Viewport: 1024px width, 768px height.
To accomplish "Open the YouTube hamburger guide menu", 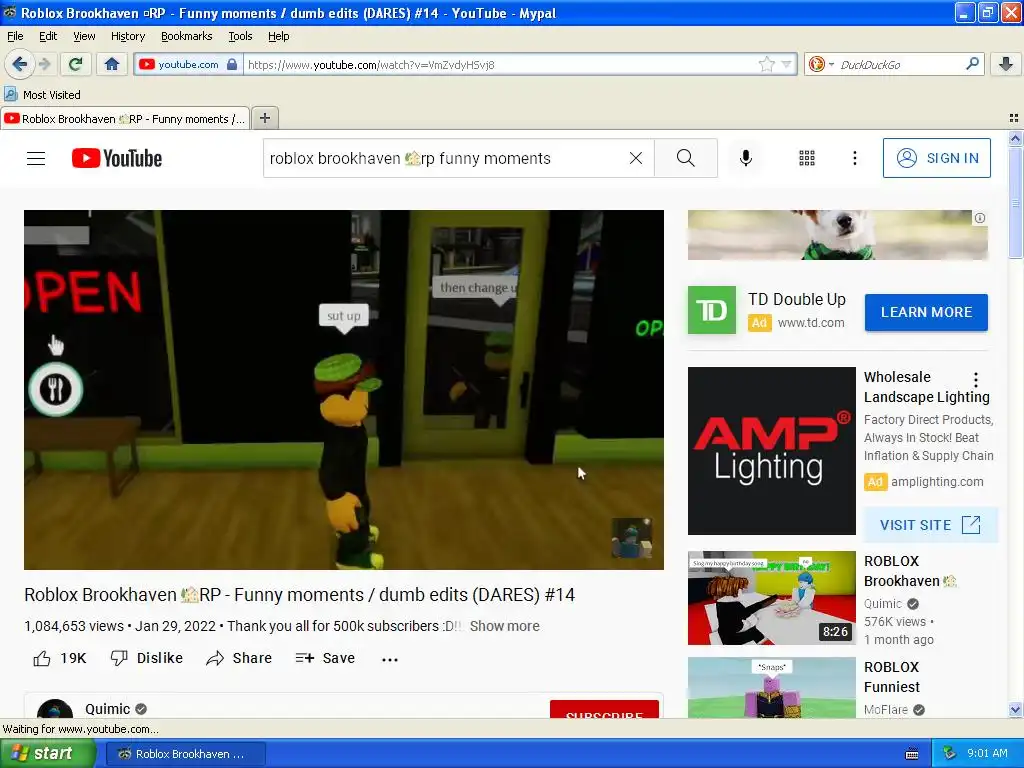I will [36, 158].
